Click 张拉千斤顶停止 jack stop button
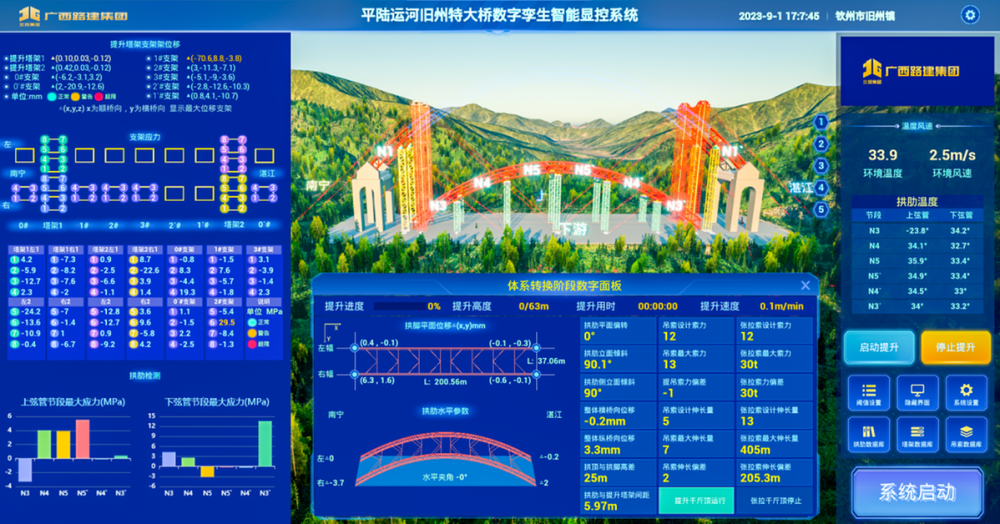This screenshot has height=524, width=1000. (776, 500)
